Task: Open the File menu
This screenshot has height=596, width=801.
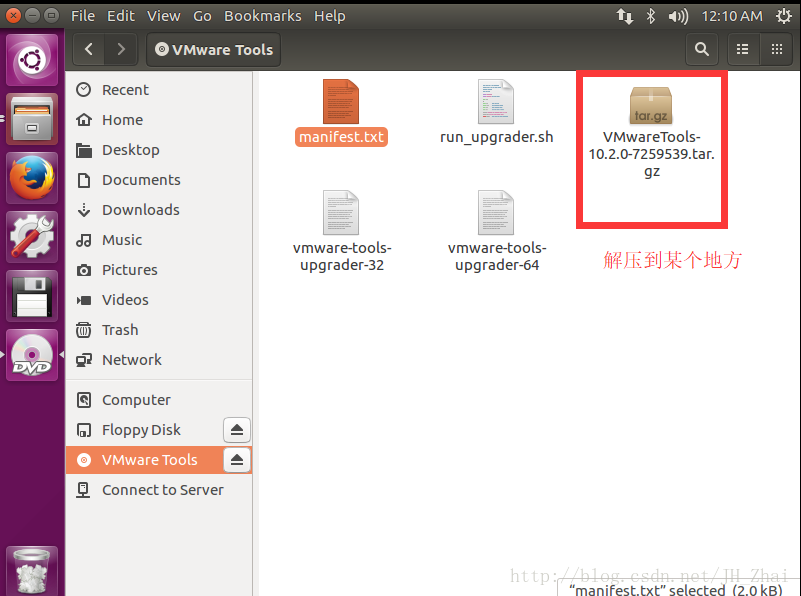Action: click(x=83, y=16)
